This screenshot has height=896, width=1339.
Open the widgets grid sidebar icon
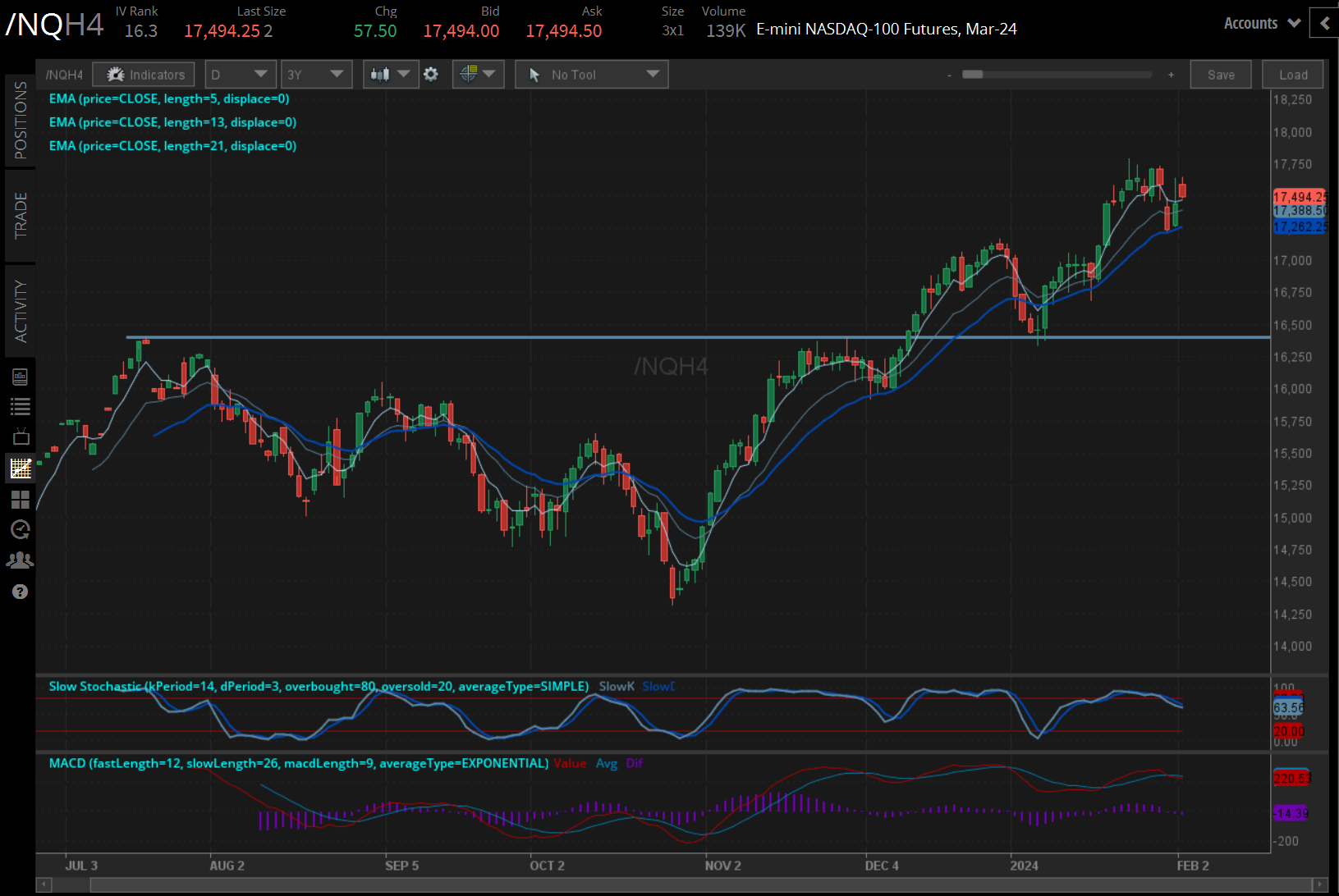pyautogui.click(x=20, y=500)
